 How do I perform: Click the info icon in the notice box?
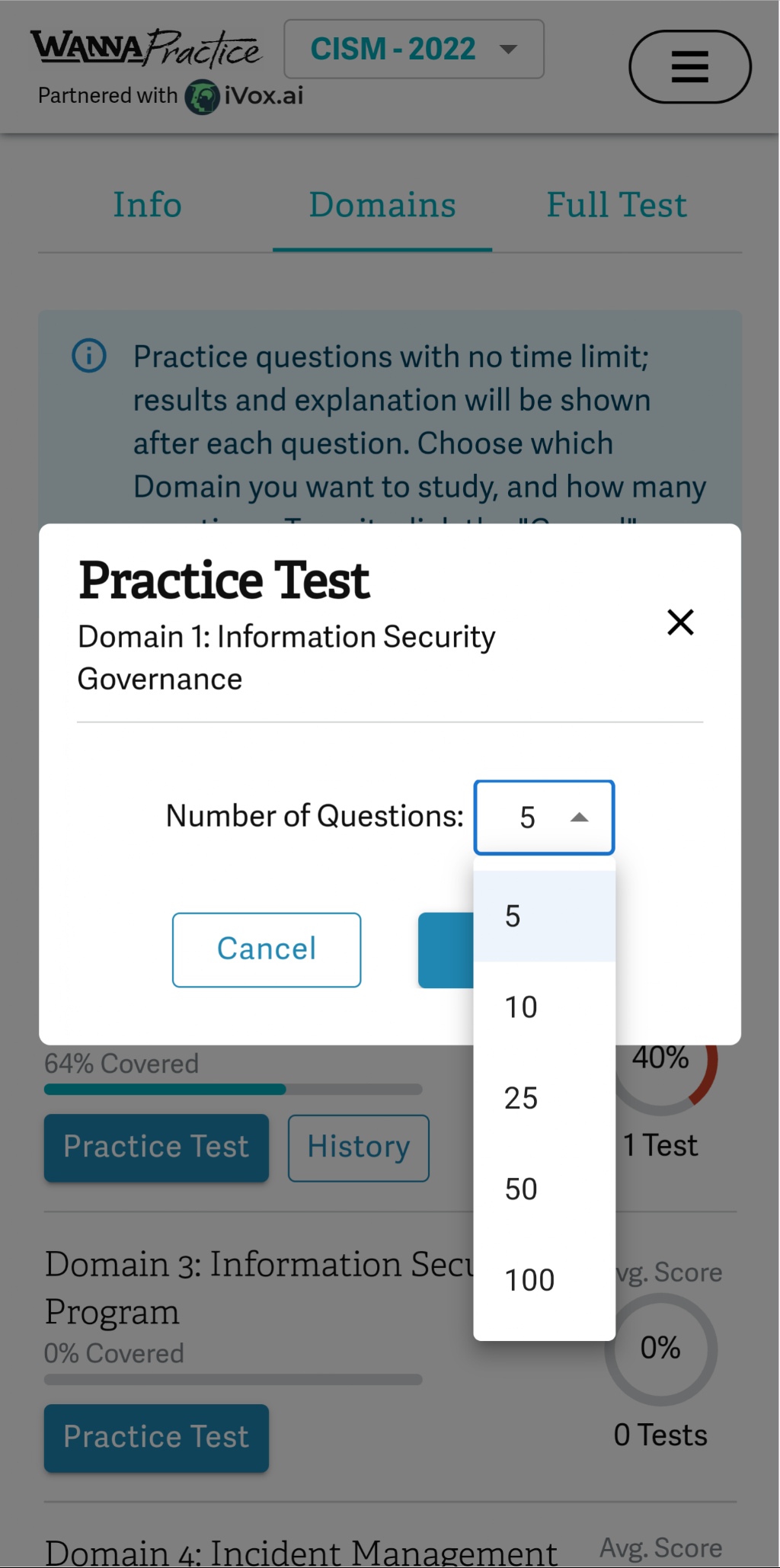(x=88, y=355)
